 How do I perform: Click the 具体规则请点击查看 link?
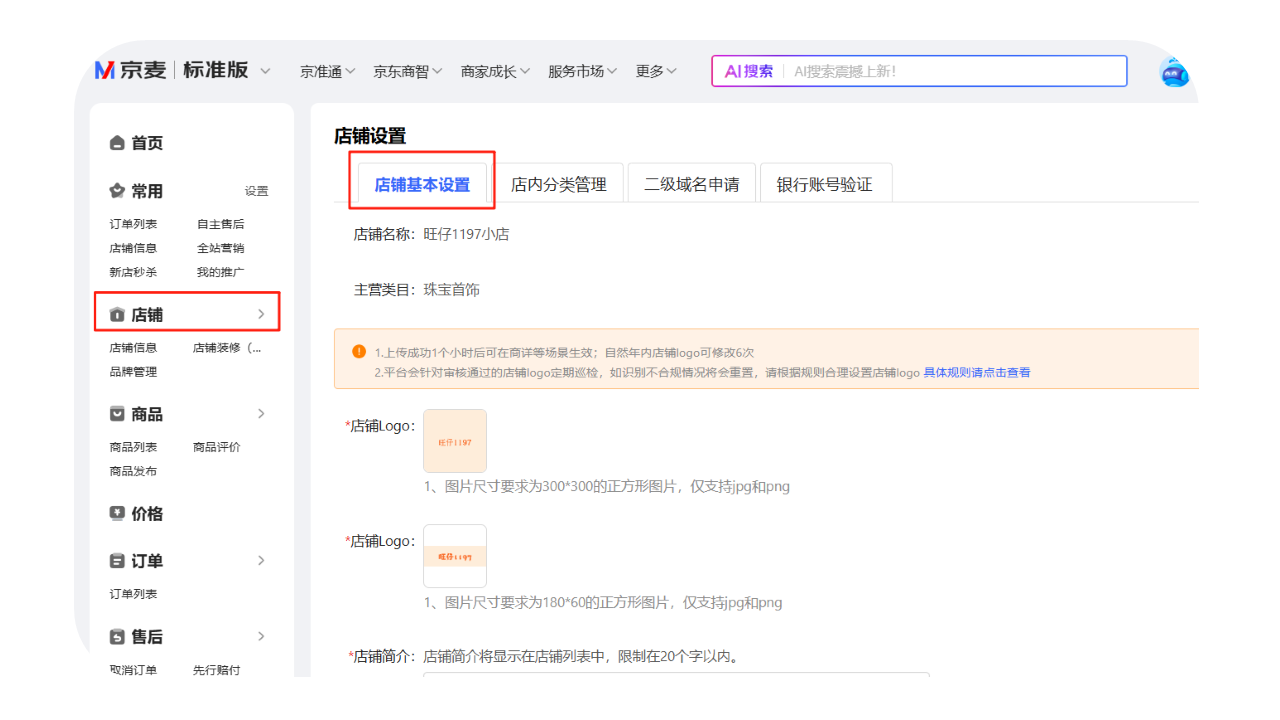tap(976, 373)
